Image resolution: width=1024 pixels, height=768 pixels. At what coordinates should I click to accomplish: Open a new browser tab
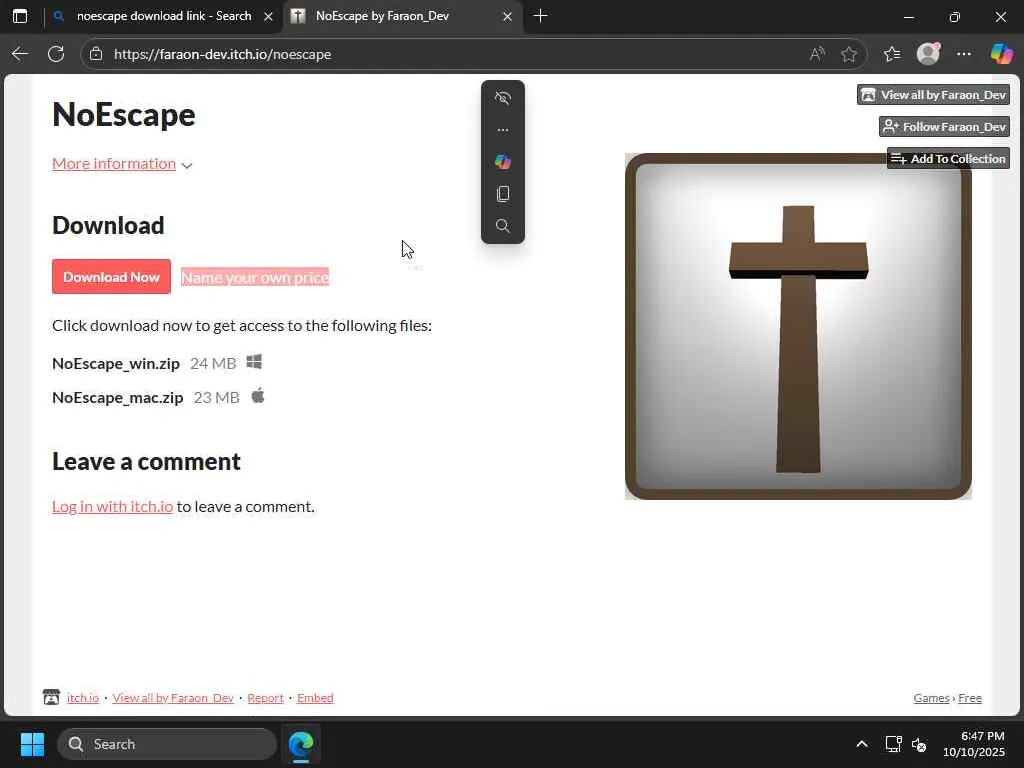coord(540,16)
